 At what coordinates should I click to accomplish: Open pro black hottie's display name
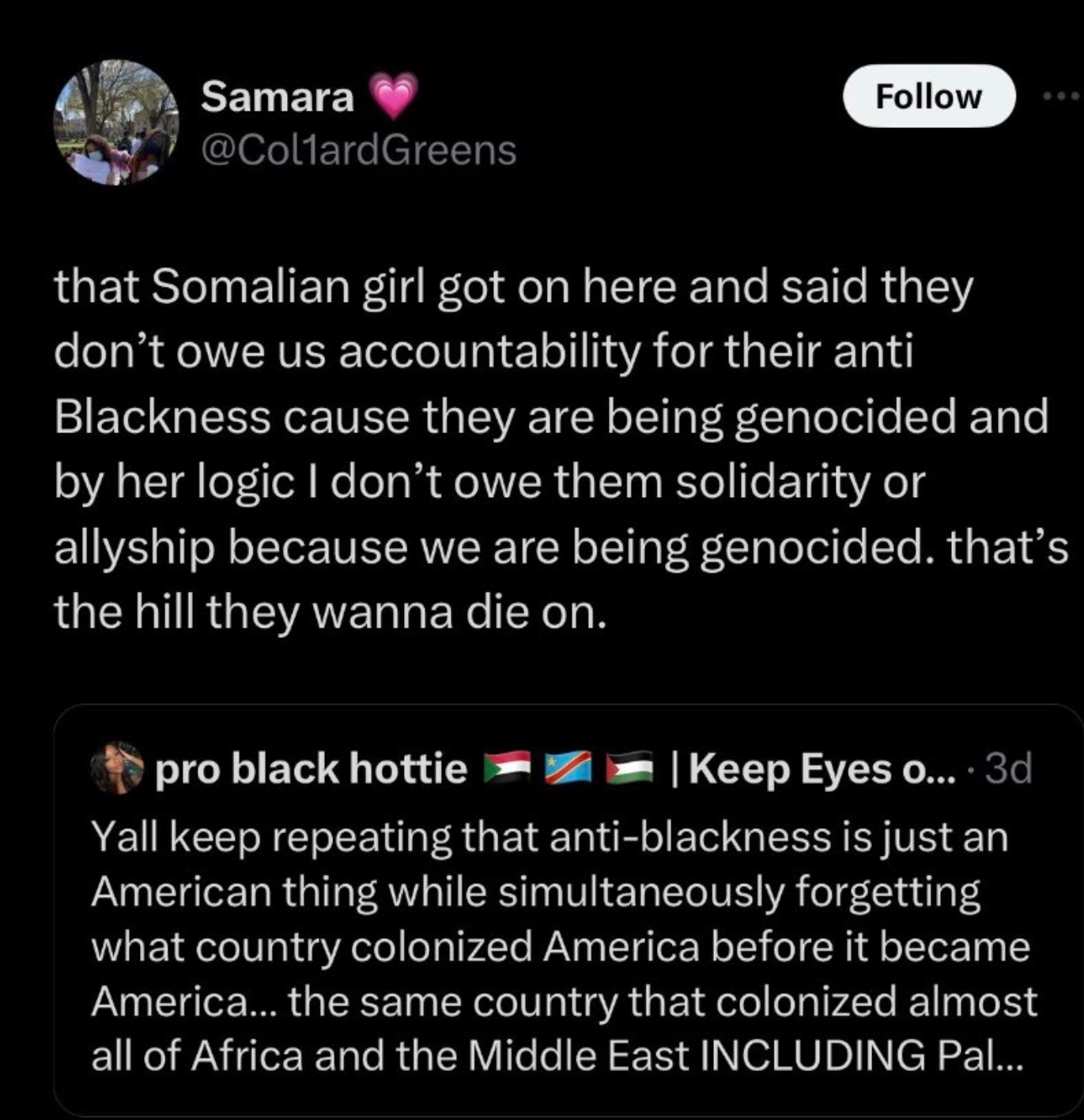pyautogui.click(x=312, y=768)
